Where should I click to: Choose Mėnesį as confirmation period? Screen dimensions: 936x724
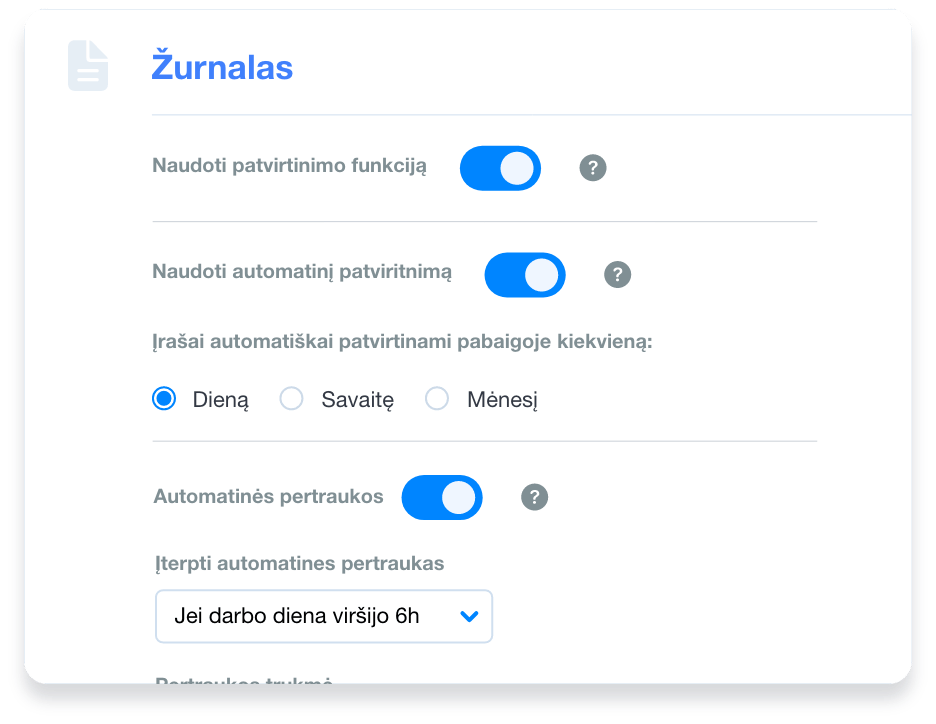436,398
